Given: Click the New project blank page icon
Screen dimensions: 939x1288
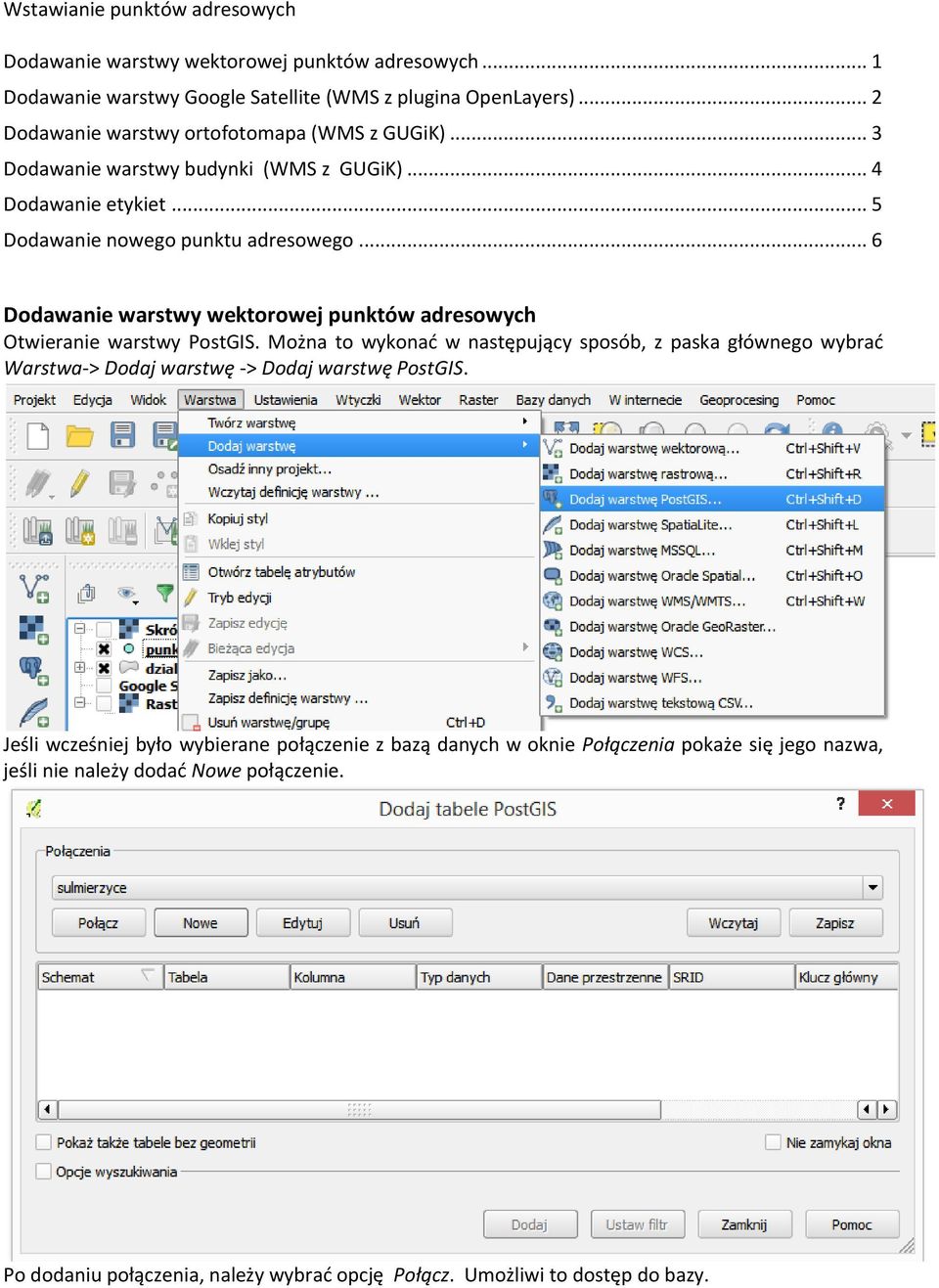Looking at the screenshot, I should [x=37, y=435].
